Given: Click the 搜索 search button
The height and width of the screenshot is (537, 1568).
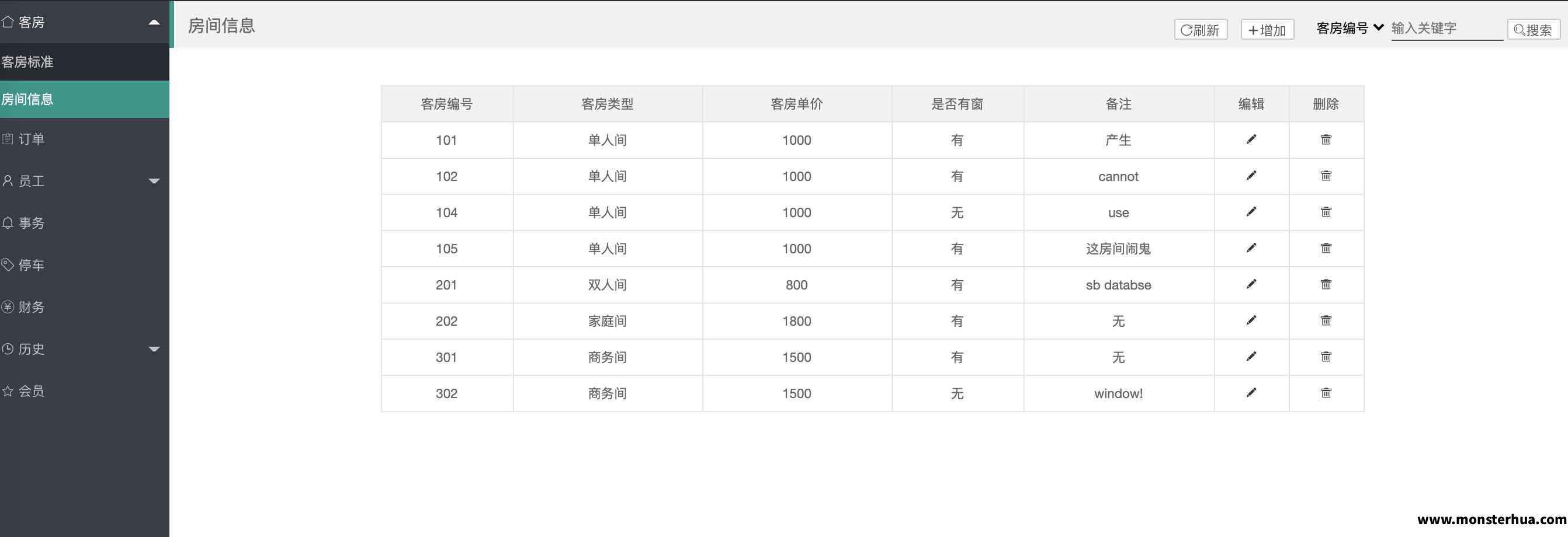Looking at the screenshot, I should (1534, 30).
